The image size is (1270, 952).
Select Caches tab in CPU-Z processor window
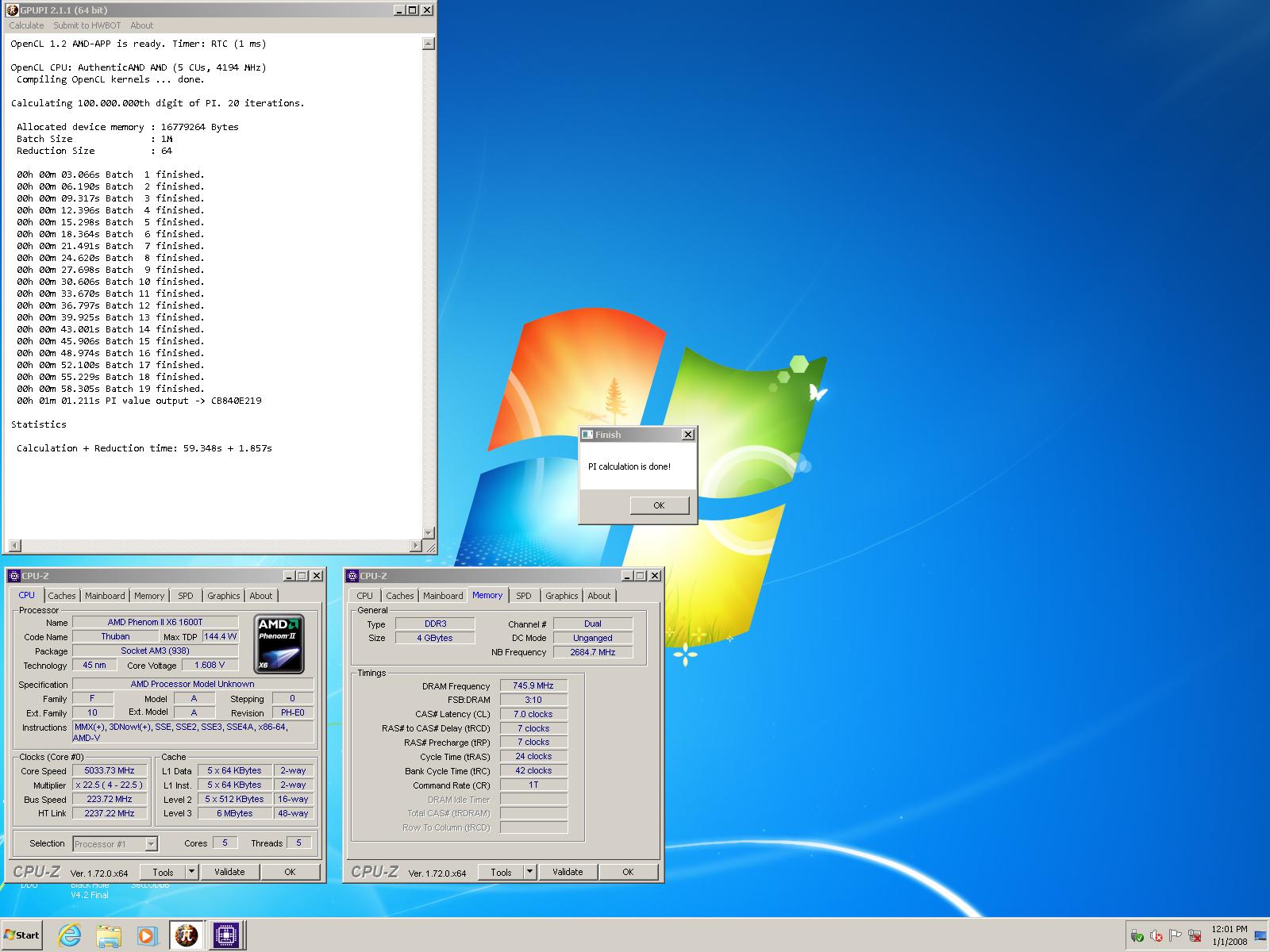coord(61,596)
